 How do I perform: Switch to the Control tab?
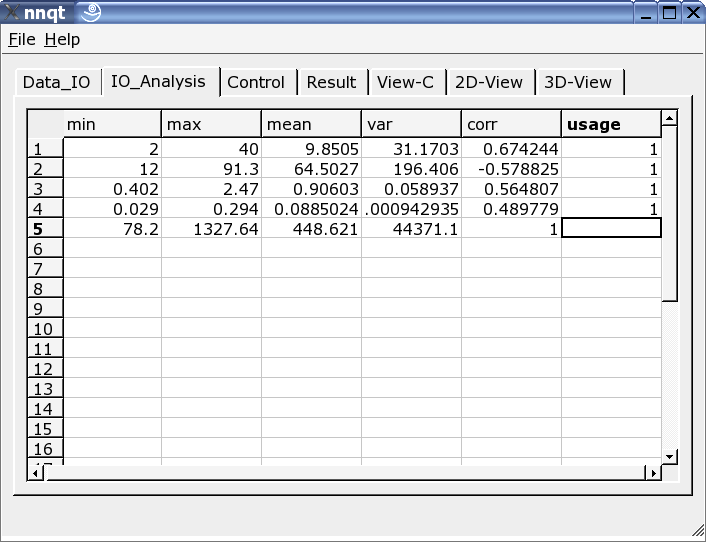tap(256, 83)
